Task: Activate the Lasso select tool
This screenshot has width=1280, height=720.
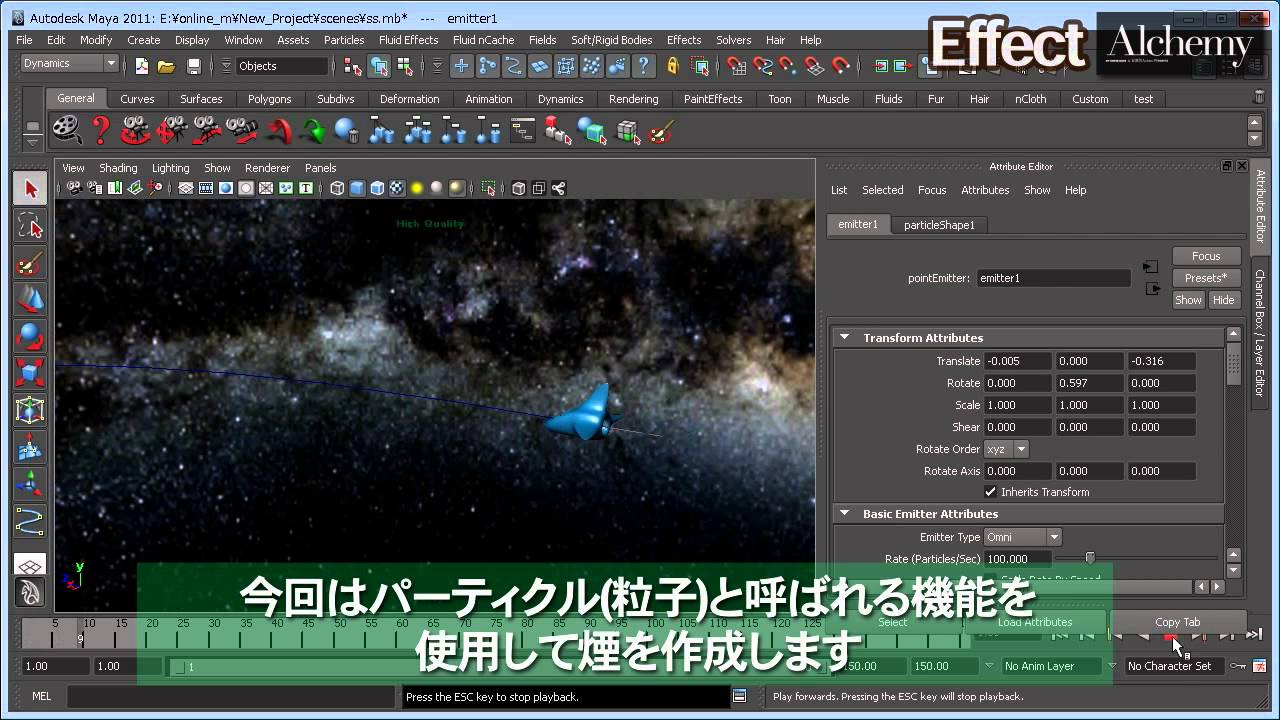Action: [30, 226]
